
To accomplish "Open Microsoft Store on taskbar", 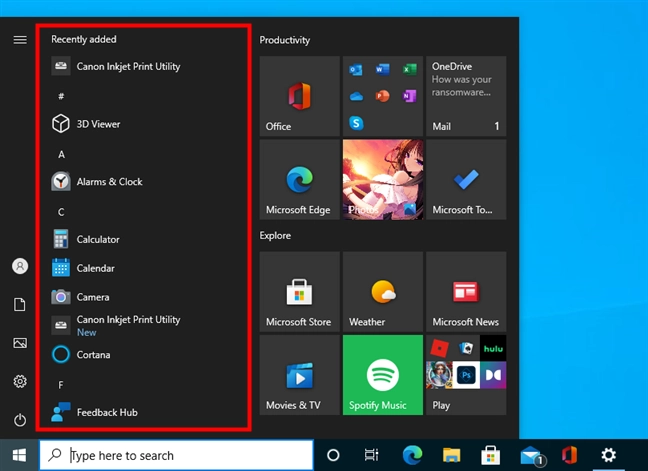I will coord(491,455).
